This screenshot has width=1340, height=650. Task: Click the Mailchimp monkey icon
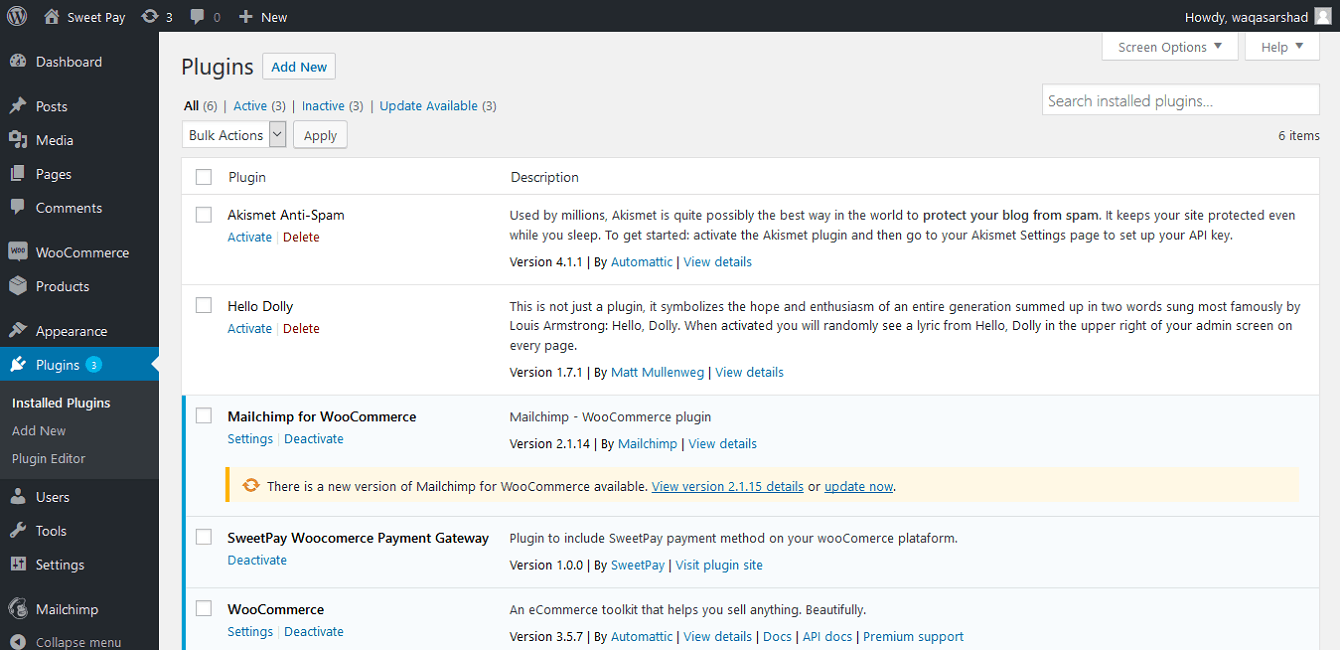18,609
